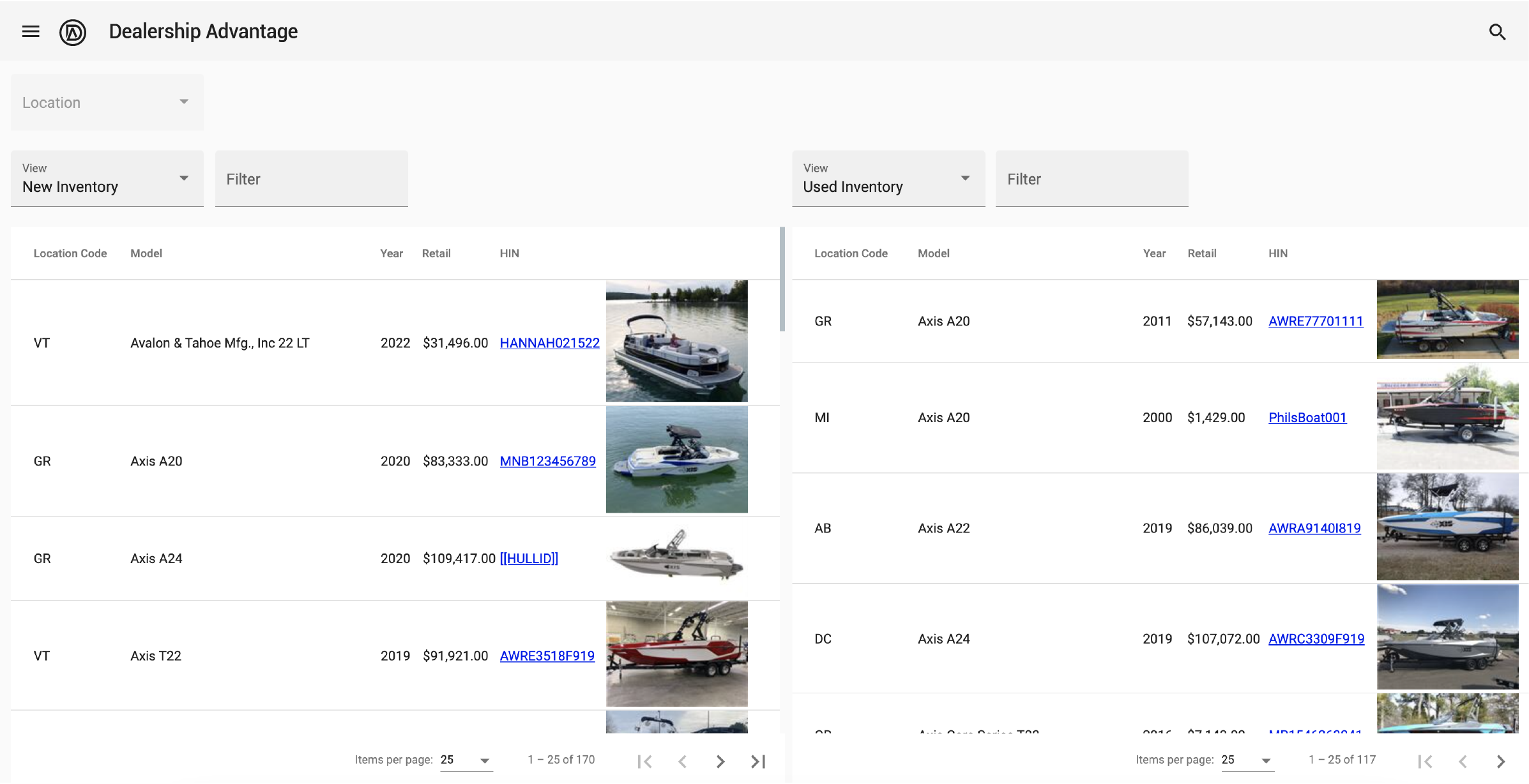Go to previous page of Used Inventory
The image size is (1529, 784).
[x=1463, y=761]
